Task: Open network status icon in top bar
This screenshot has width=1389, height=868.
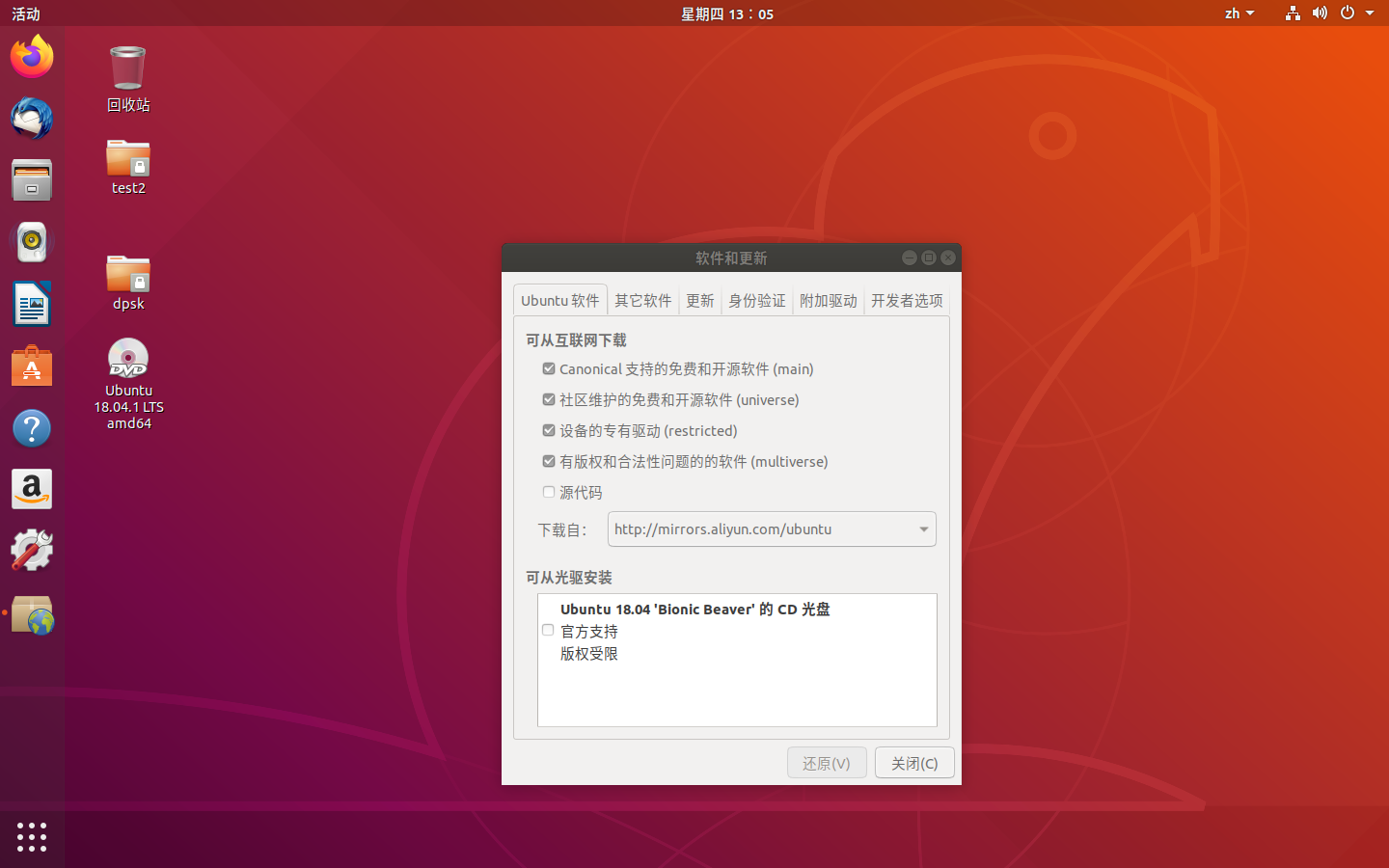Action: (x=1293, y=14)
